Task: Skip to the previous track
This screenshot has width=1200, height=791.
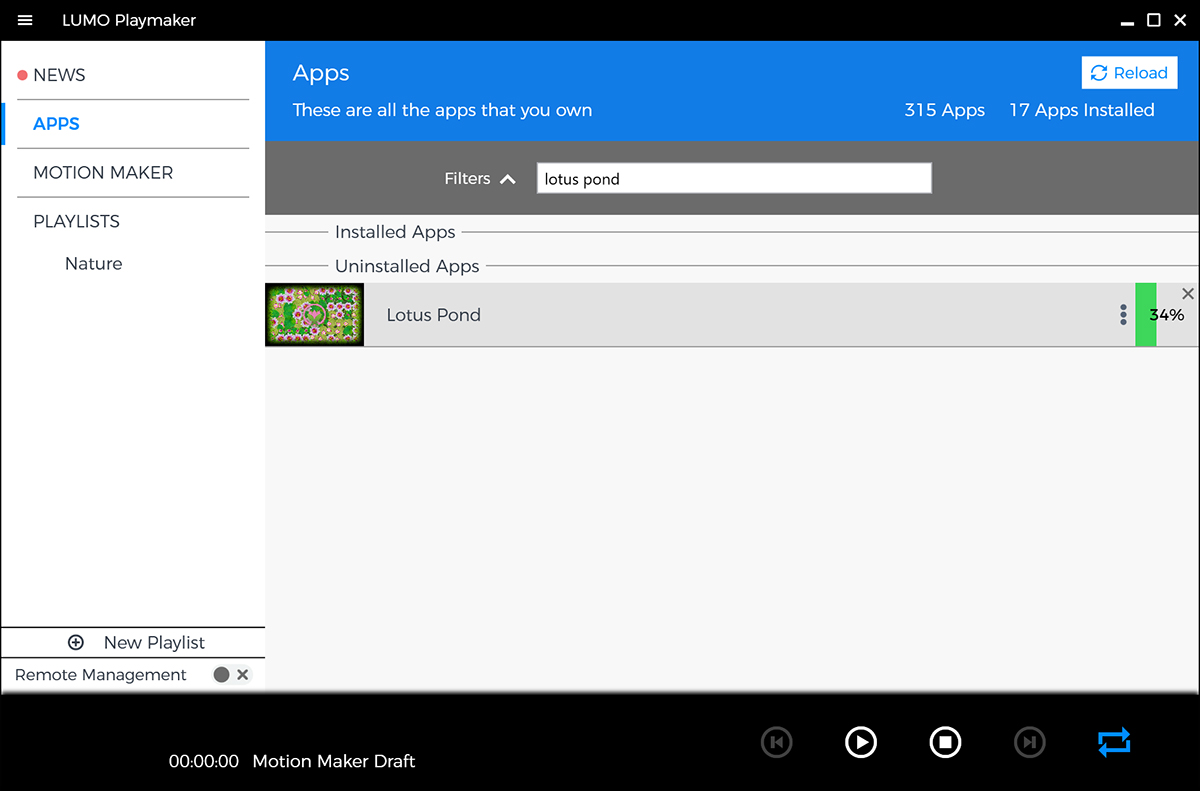Action: point(776,742)
